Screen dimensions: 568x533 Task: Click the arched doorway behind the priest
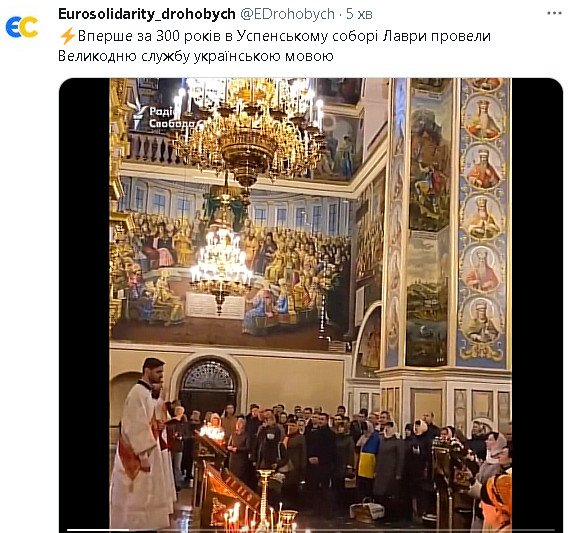208,384
